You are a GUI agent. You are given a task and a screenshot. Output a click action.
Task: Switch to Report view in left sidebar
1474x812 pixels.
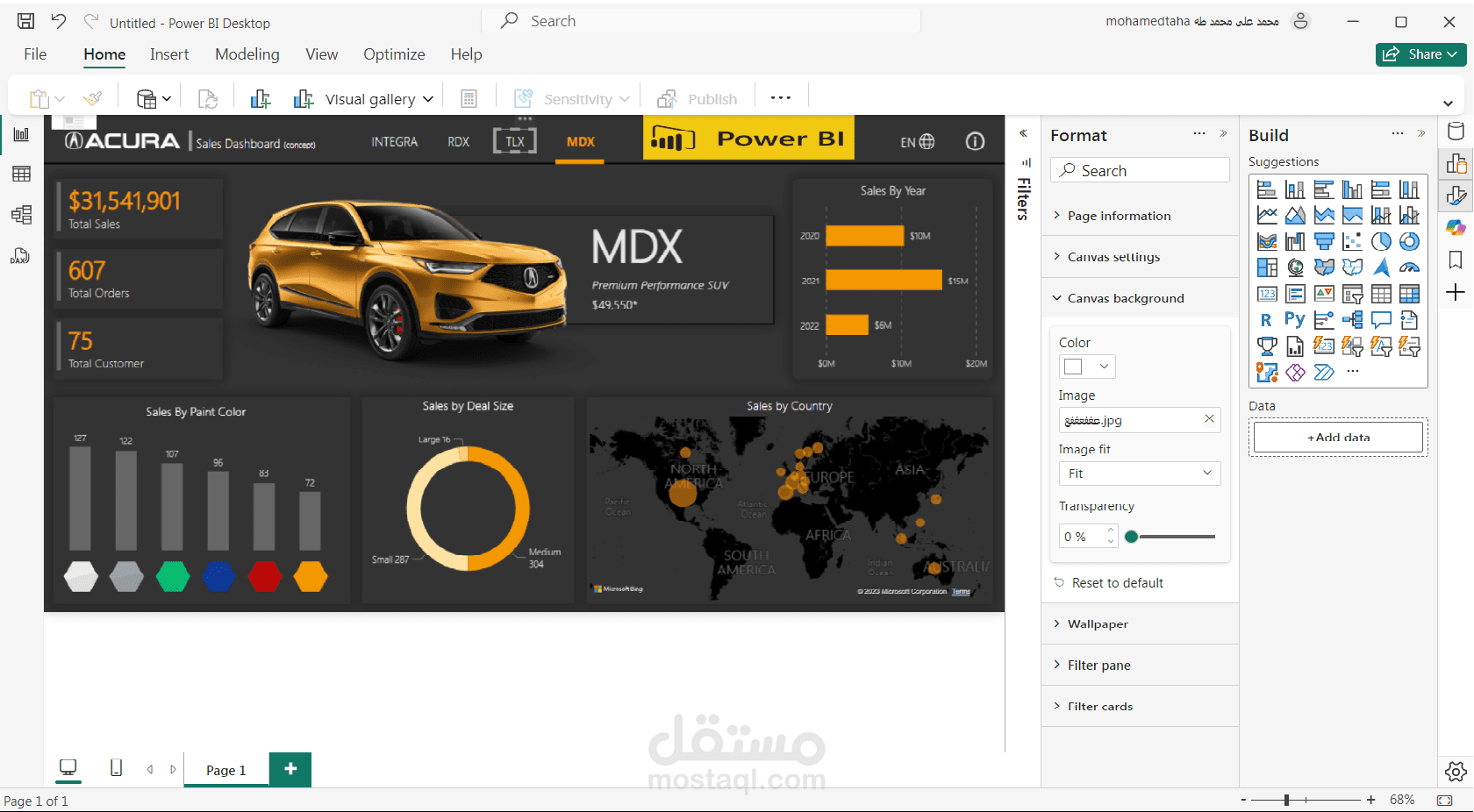(x=21, y=134)
